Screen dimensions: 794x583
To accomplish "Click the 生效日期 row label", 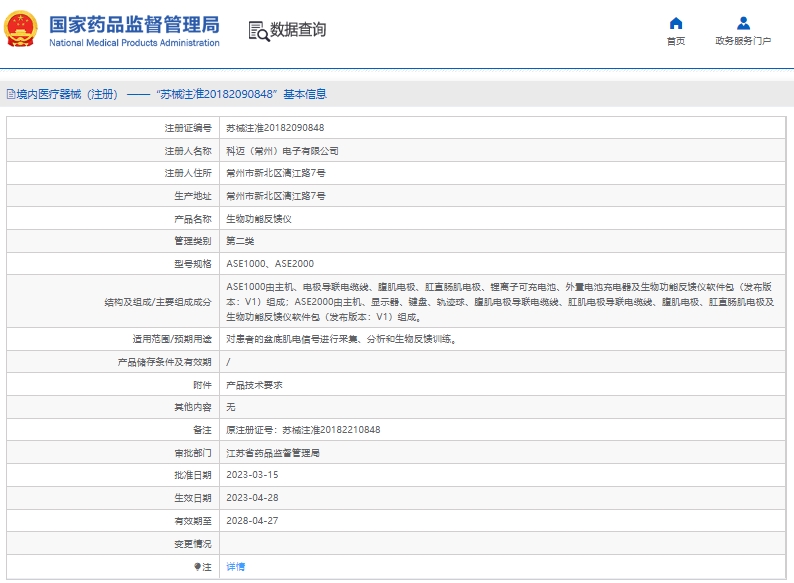I will pos(193,498).
